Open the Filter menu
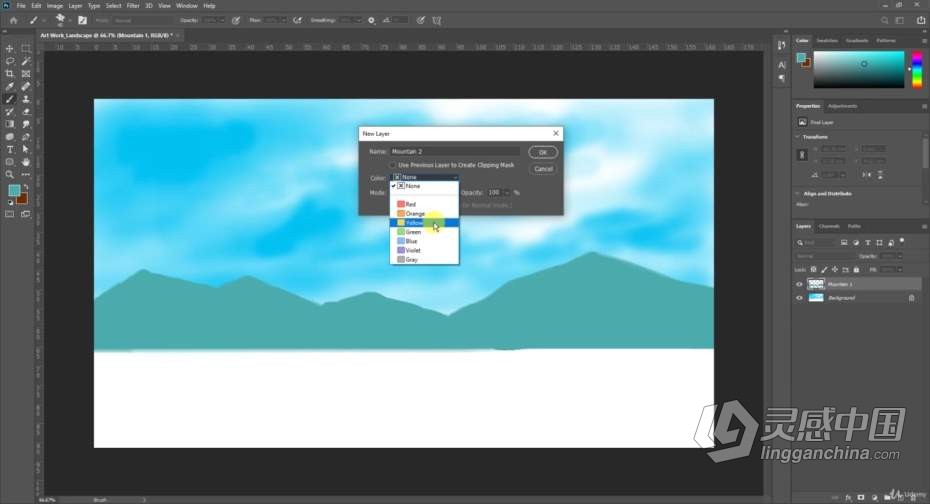930x504 pixels. click(x=133, y=5)
